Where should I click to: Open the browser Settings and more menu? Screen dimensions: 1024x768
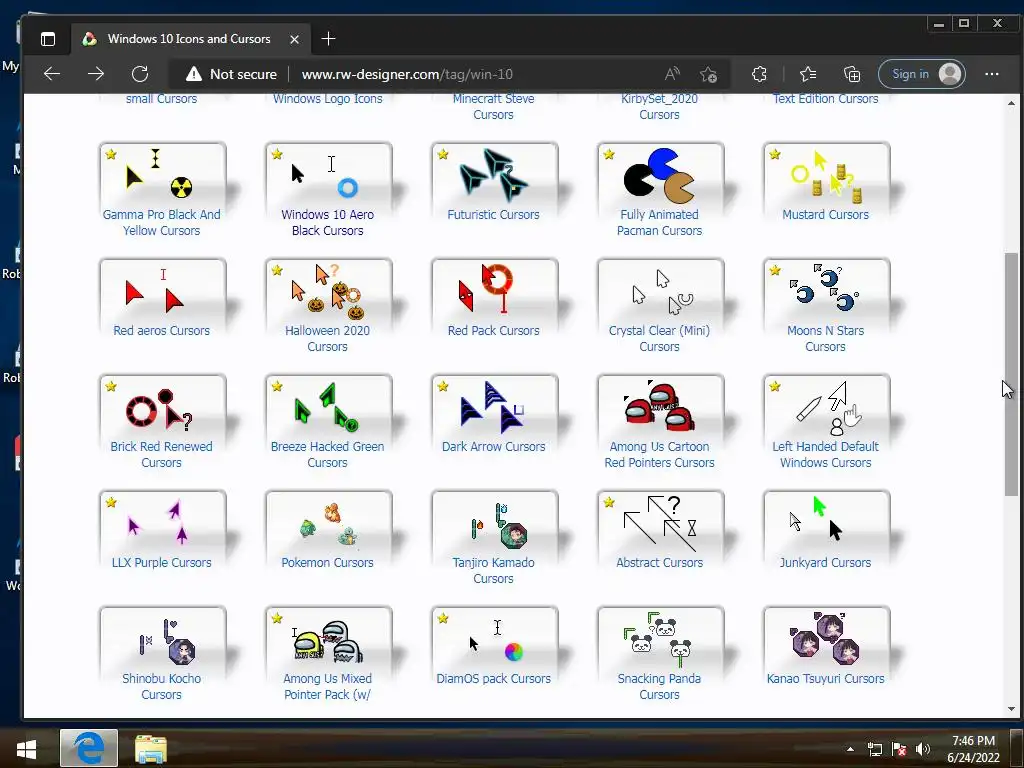pos(991,74)
